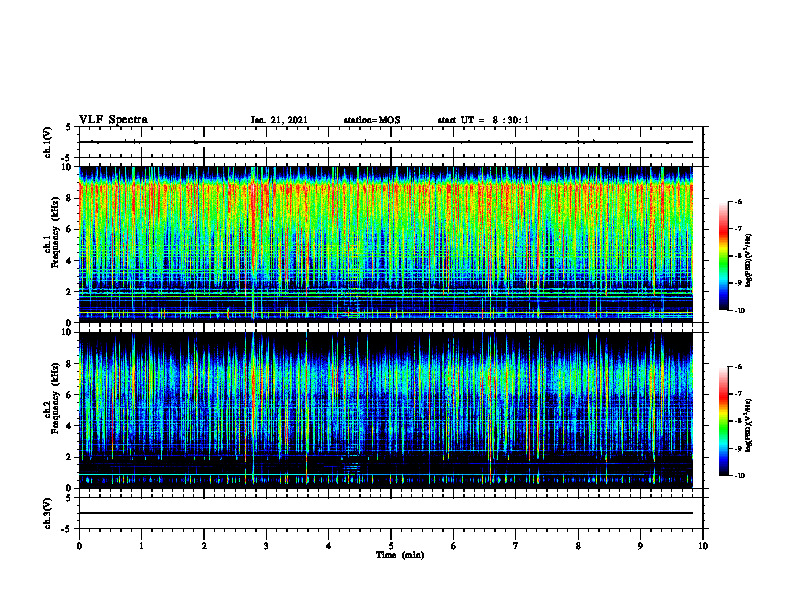
Task: Click the '5' tick on ch.3(V) axis
Action: point(69,498)
